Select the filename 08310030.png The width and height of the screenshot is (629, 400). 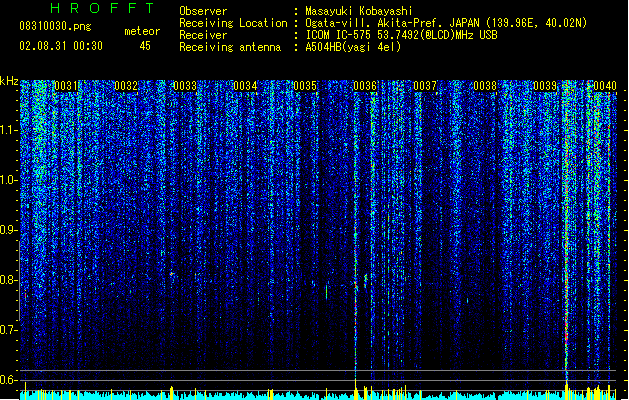[x=55, y=26]
